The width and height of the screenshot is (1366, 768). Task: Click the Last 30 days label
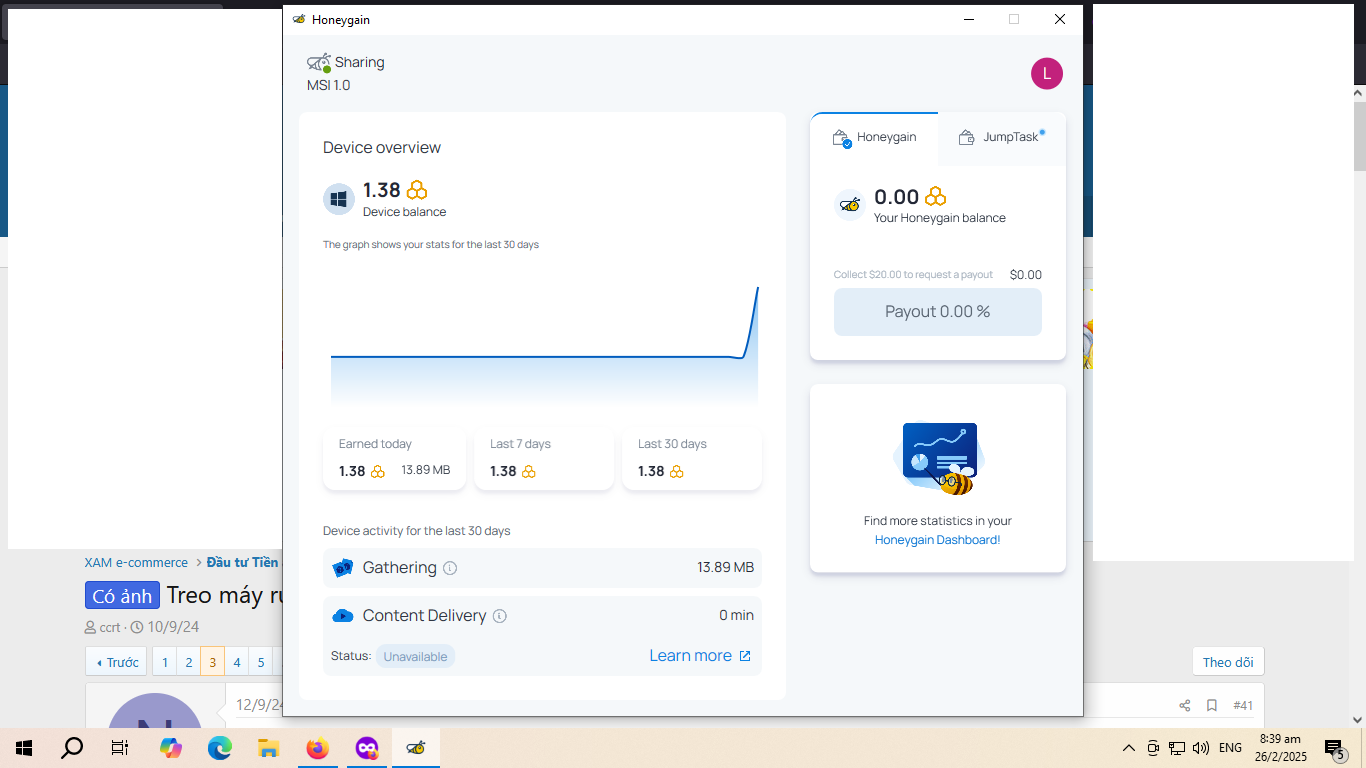click(x=672, y=444)
